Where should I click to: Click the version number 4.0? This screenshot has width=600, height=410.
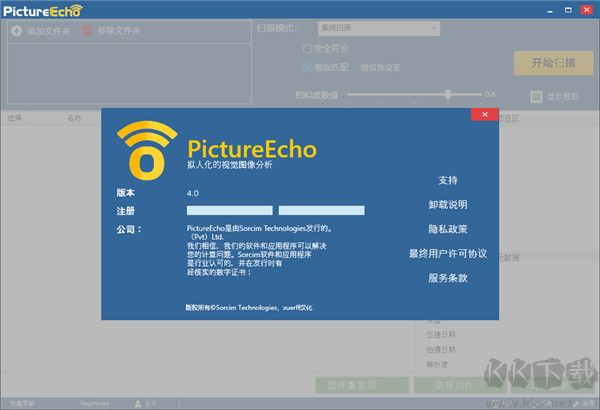pos(193,193)
